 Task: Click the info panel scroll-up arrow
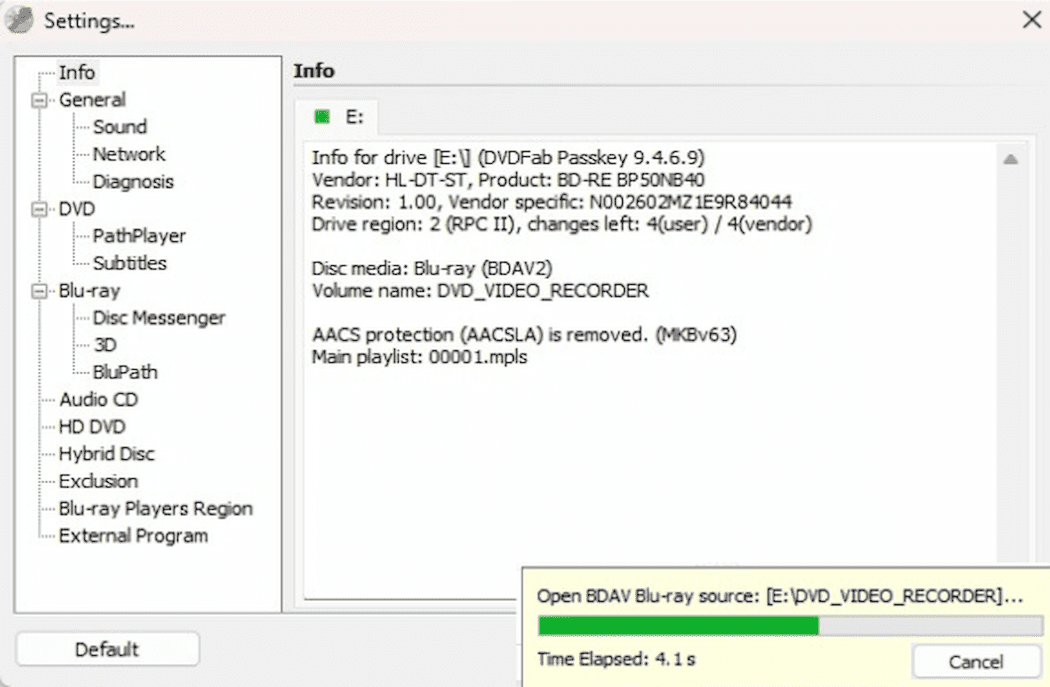[x=1010, y=159]
